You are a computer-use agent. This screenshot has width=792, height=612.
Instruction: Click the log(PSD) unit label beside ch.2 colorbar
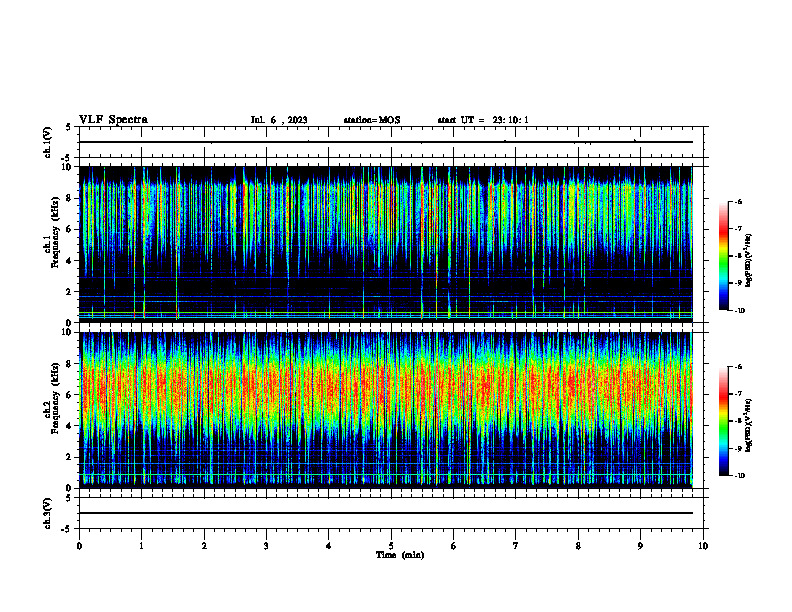749,426
